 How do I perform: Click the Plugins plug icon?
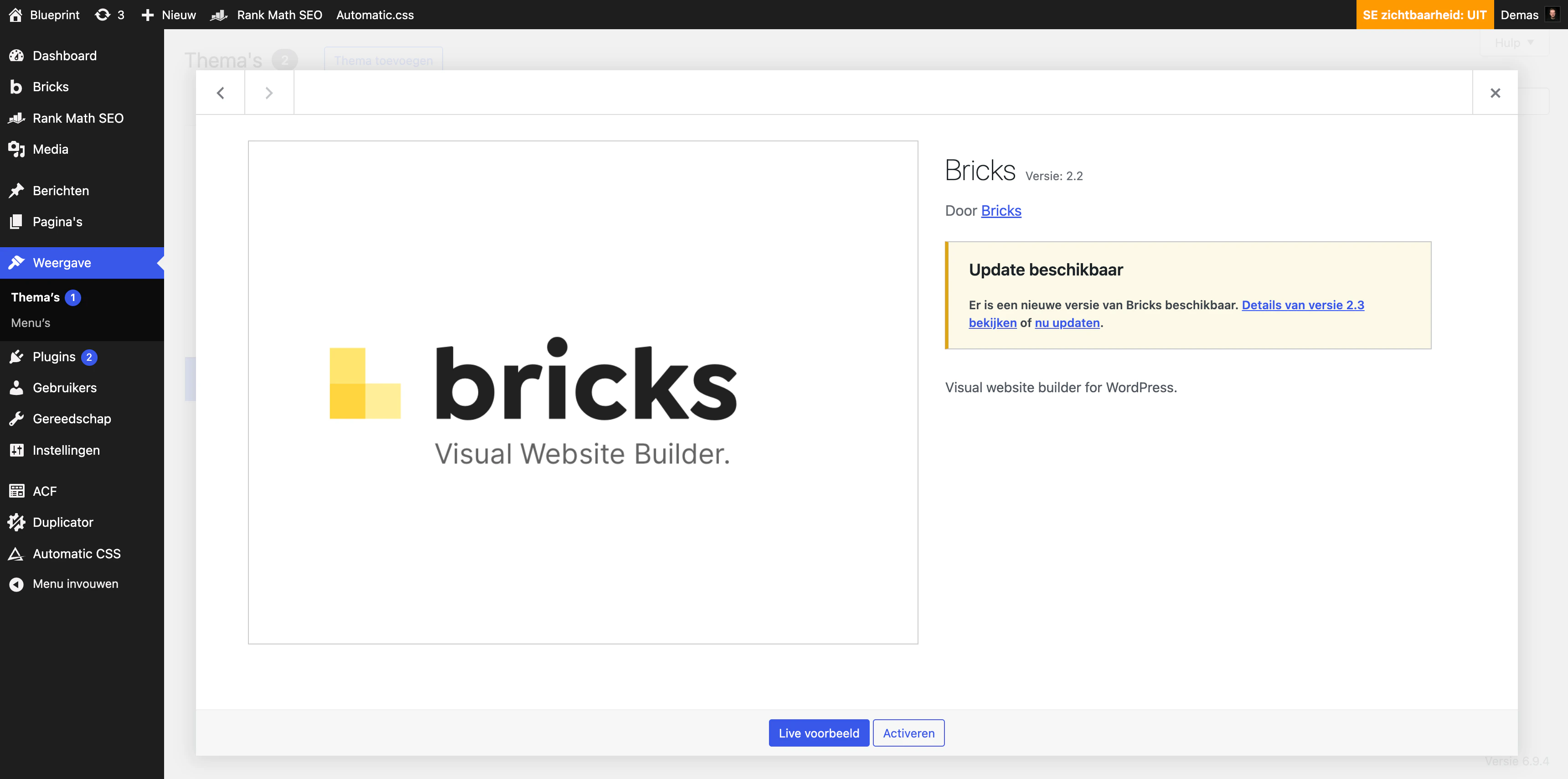coord(16,357)
